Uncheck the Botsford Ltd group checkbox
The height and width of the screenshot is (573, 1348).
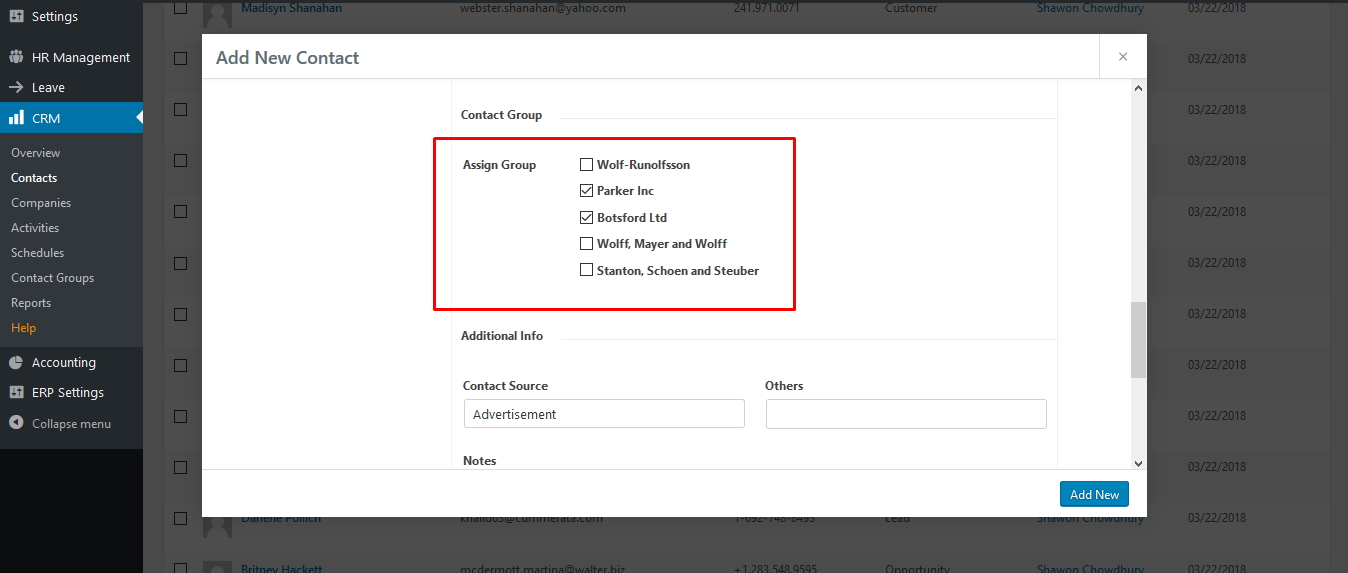(x=587, y=217)
